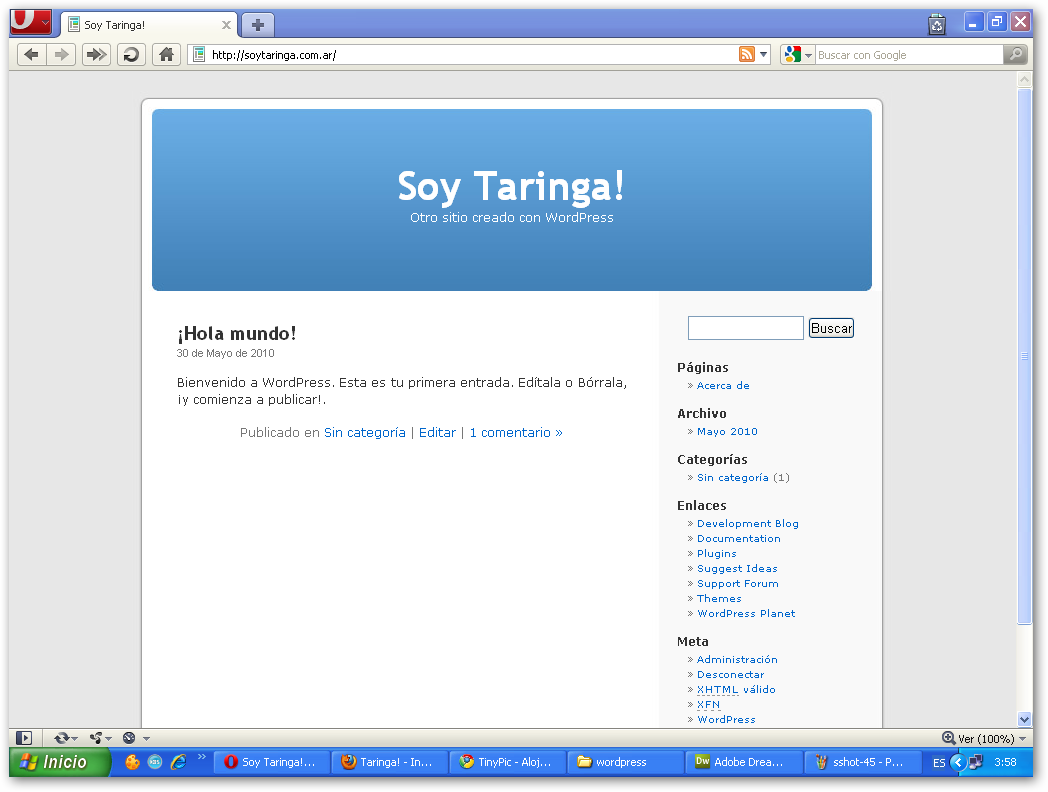Viewport: 1048px width, 792px height.
Task: Click the search magnifier button in toolbar
Action: 1016,55
